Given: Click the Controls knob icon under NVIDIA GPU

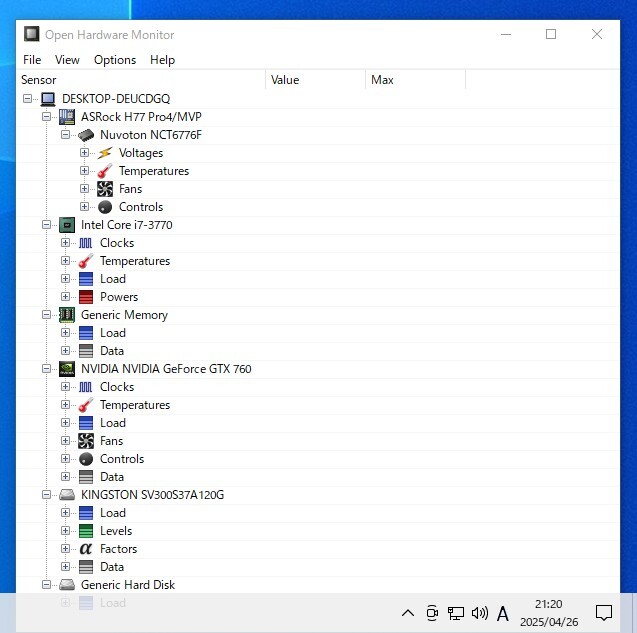Looking at the screenshot, I should [x=86, y=459].
